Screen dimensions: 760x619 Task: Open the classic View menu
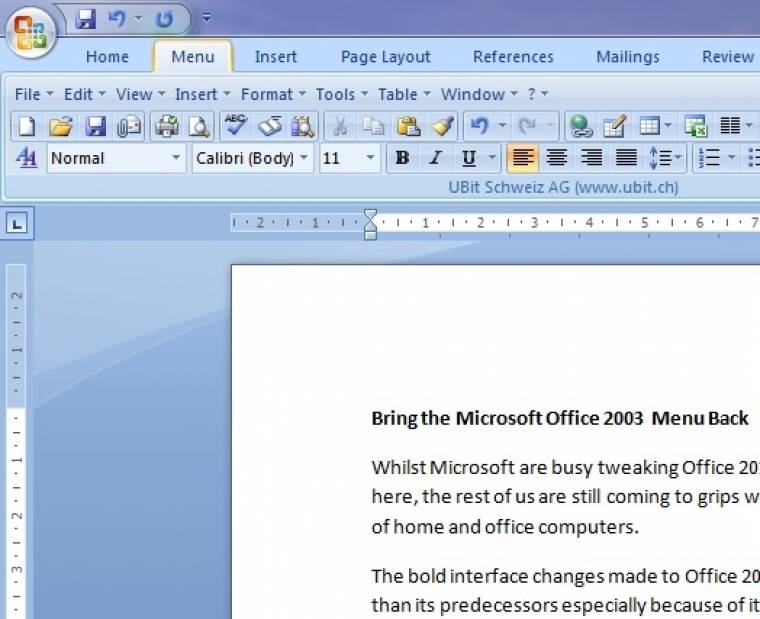click(140, 94)
